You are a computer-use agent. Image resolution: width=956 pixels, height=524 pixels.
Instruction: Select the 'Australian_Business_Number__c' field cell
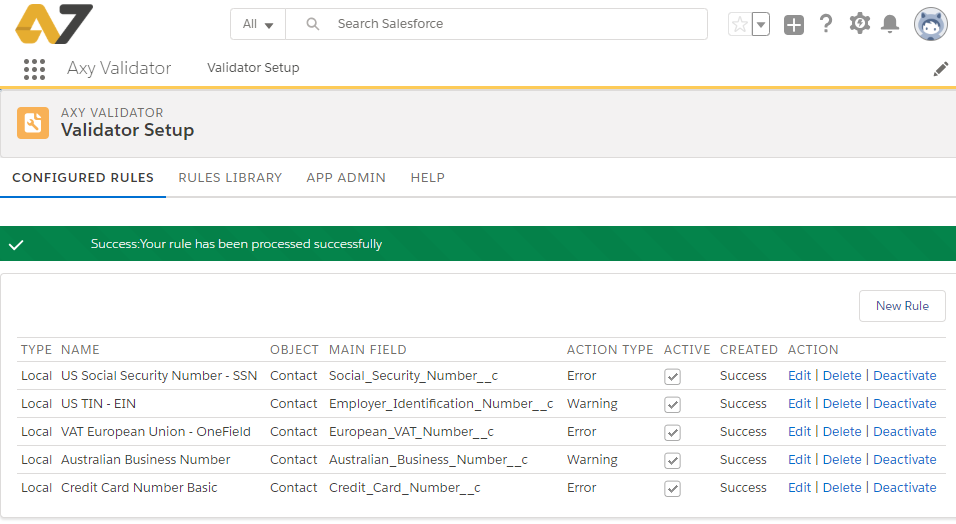[x=429, y=460]
